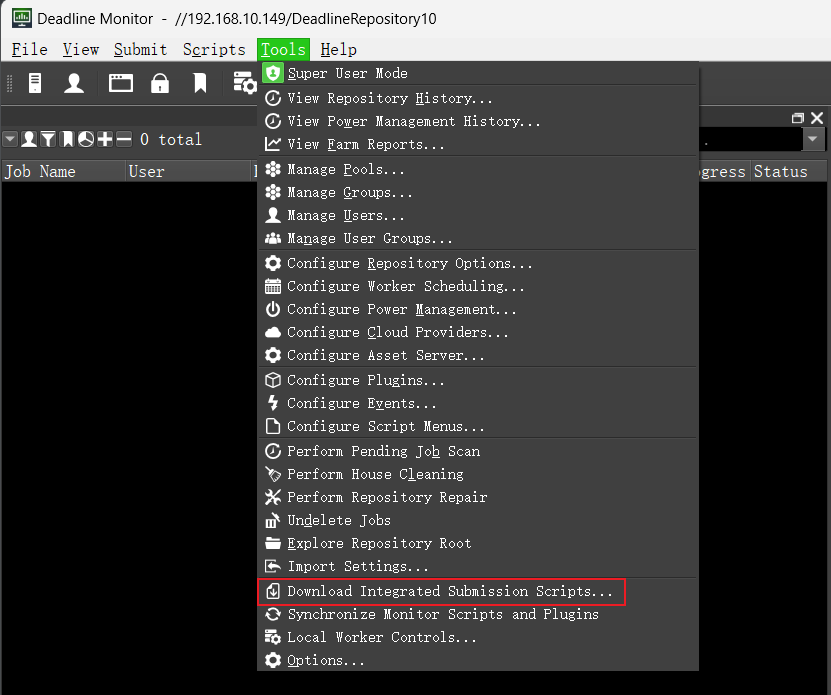Image resolution: width=831 pixels, height=695 pixels.
Task: Toggle the bookmark filter in job list bar
Action: pos(67,139)
